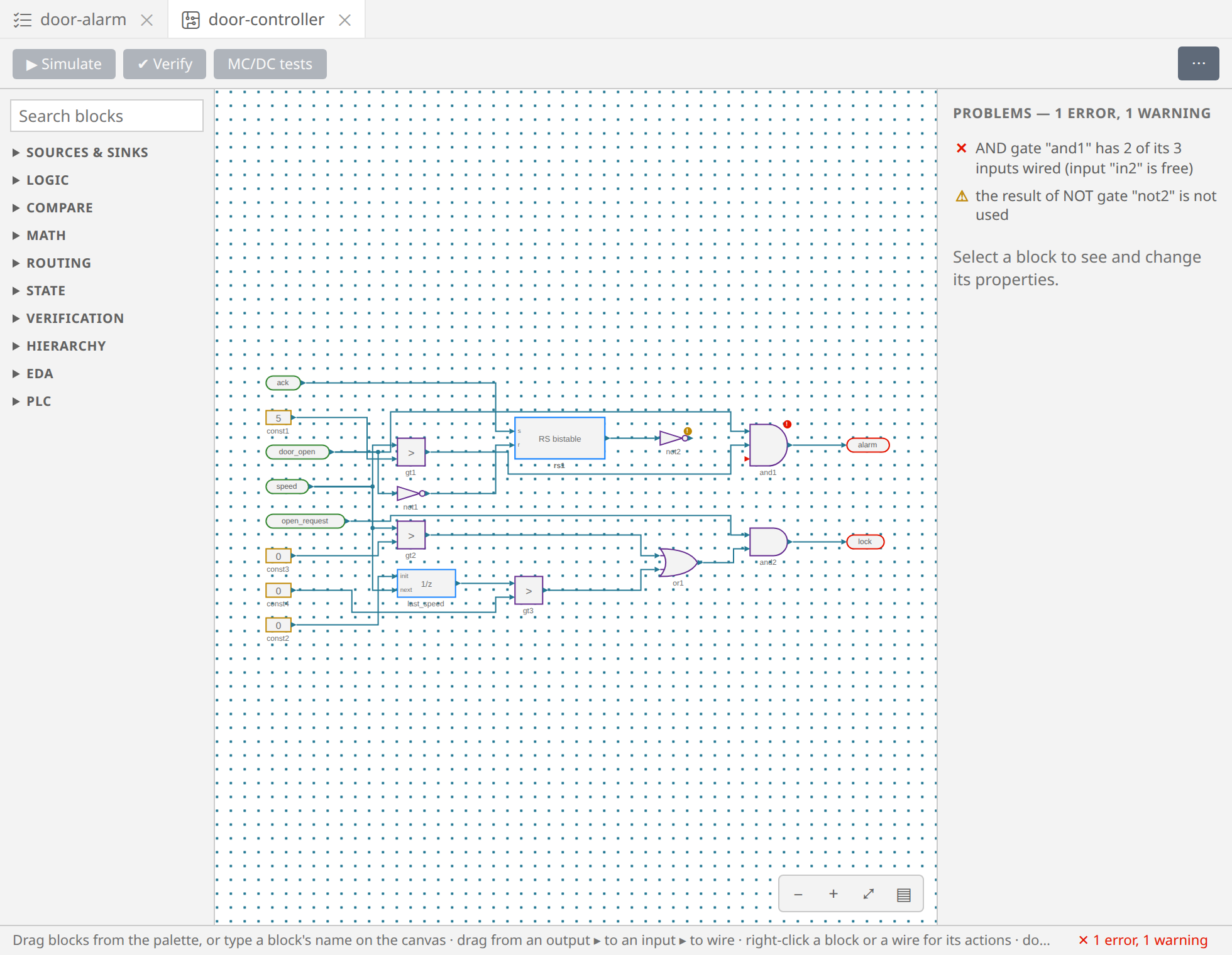Screen dimensions: 1232x955
Task: Select the gt3 comparator block
Action: [529, 591]
